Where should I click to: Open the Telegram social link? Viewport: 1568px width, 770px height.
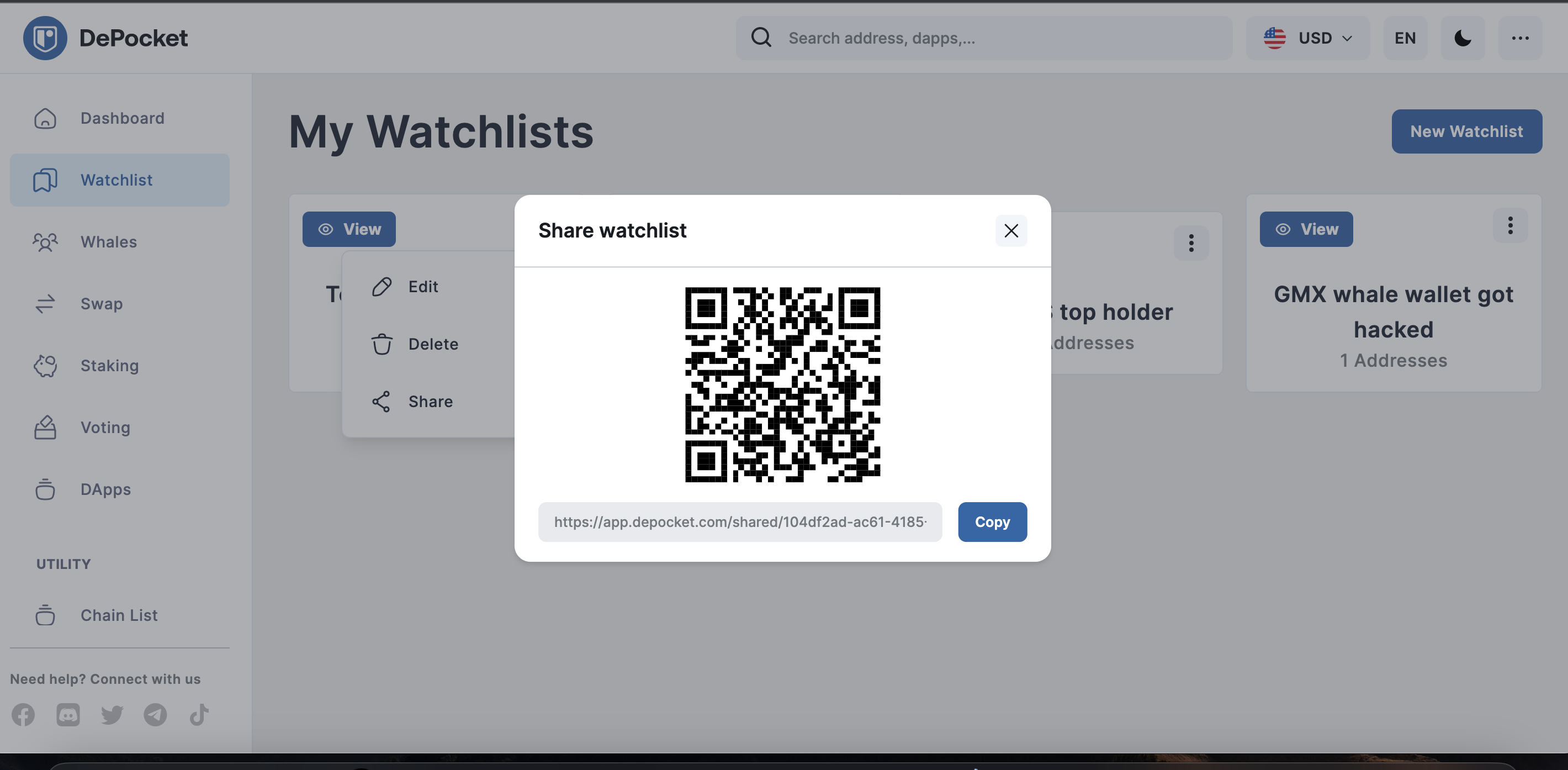pyautogui.click(x=155, y=715)
